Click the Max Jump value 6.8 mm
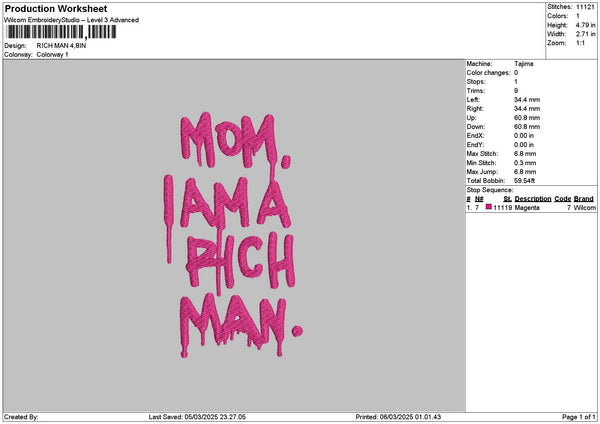The width and height of the screenshot is (600, 424). pyautogui.click(x=525, y=172)
